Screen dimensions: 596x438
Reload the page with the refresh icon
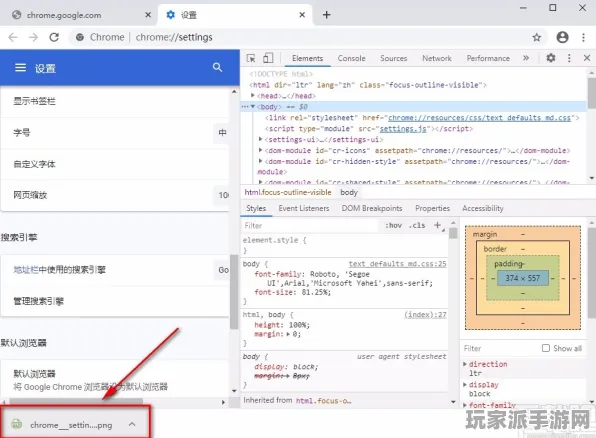(x=54, y=37)
